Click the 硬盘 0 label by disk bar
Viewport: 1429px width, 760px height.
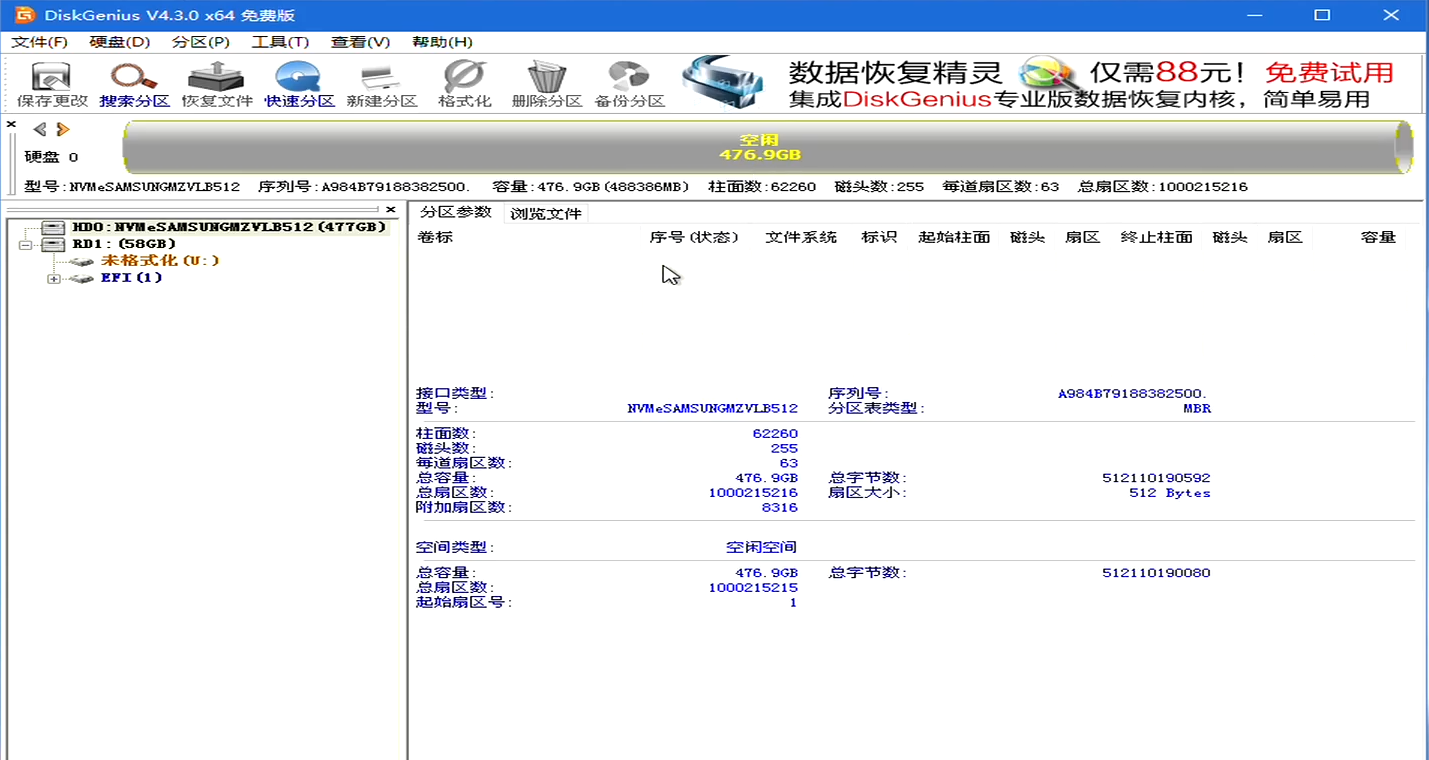coord(51,157)
